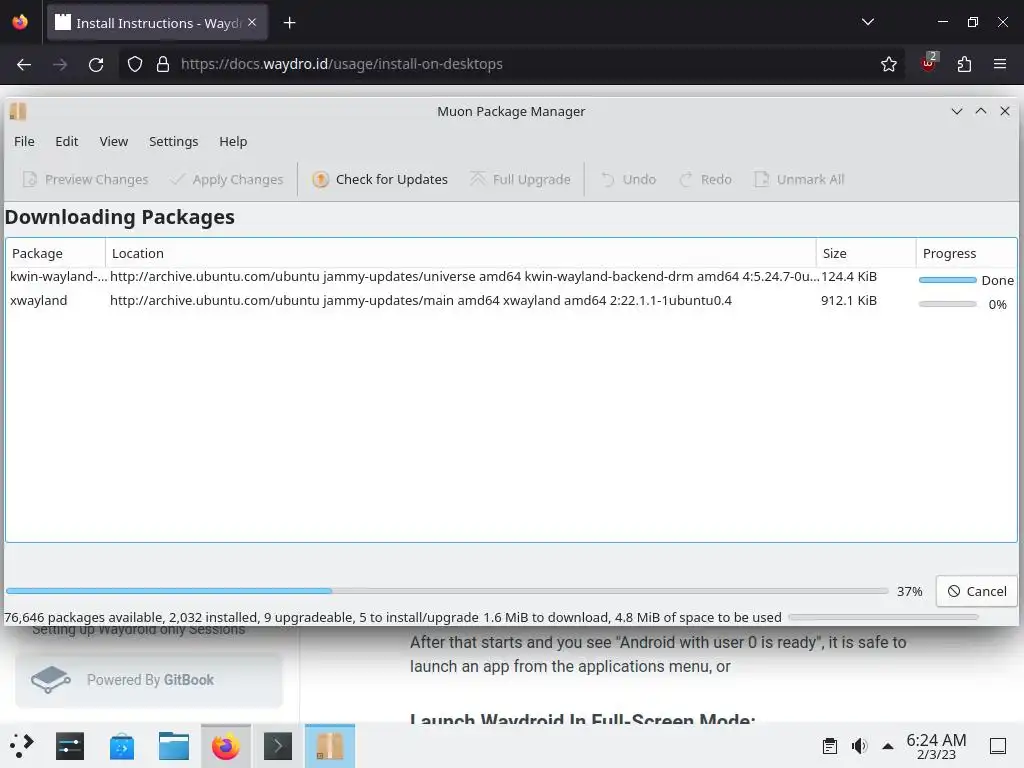Viewport: 1024px width, 768px height.
Task: Switch to Firefox in the taskbar
Action: point(226,746)
